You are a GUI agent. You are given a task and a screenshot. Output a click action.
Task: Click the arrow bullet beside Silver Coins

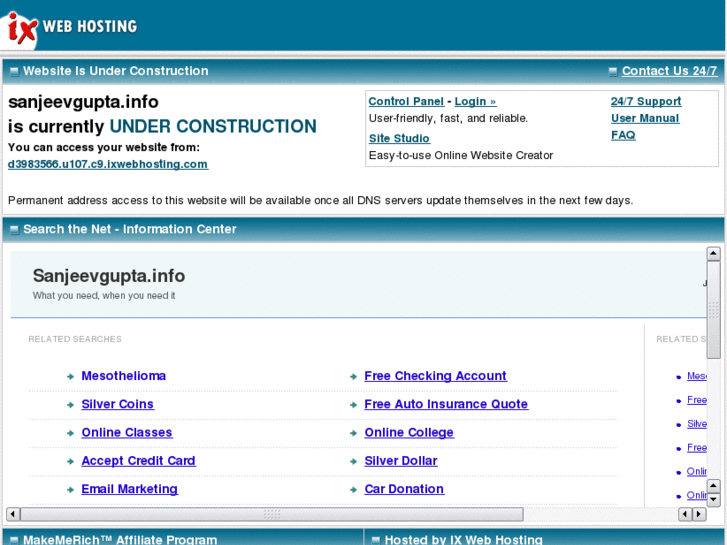click(x=70, y=405)
